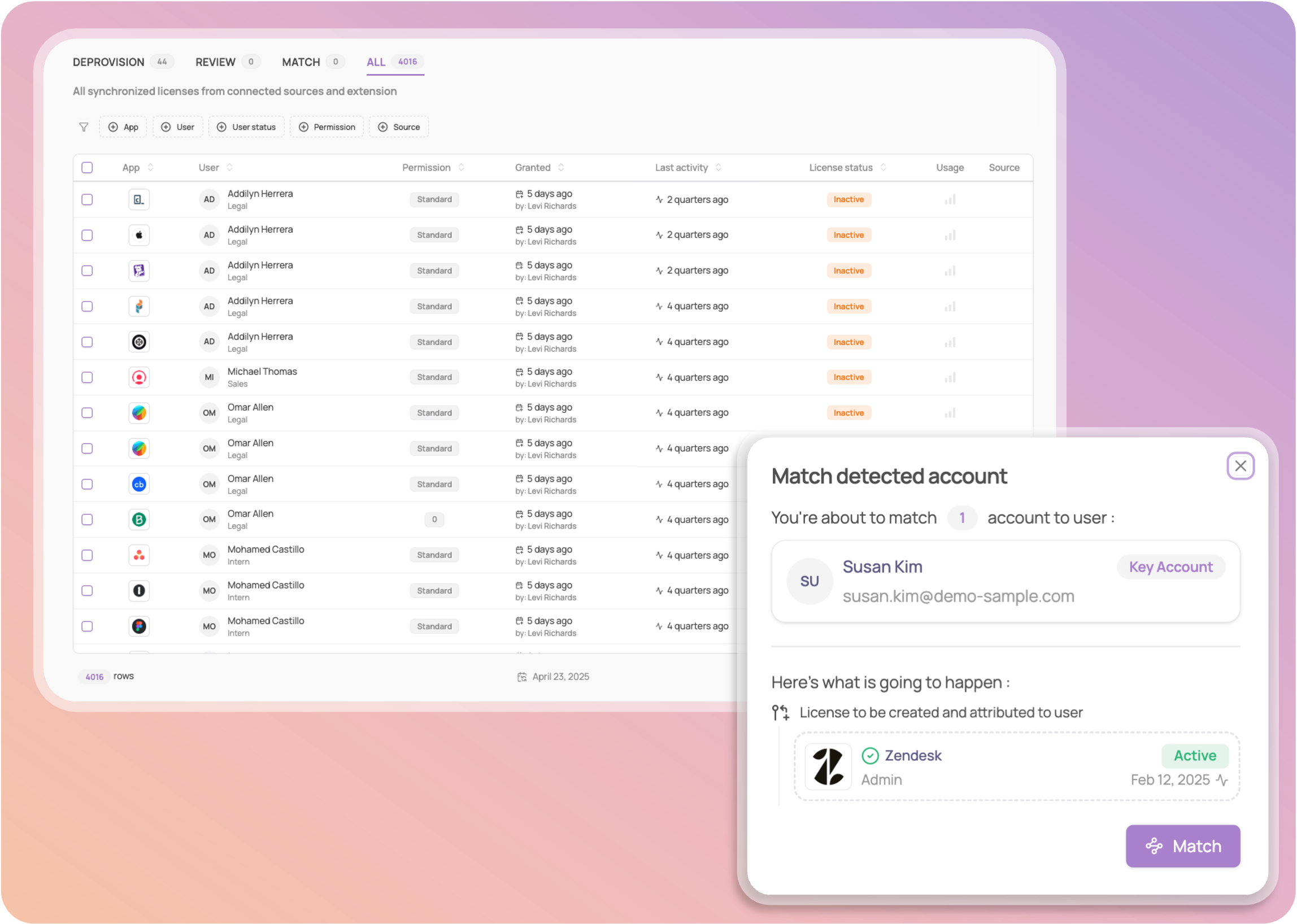Click the Asana app icon for Mohamed Castillo
1297x924 pixels.
click(x=139, y=555)
